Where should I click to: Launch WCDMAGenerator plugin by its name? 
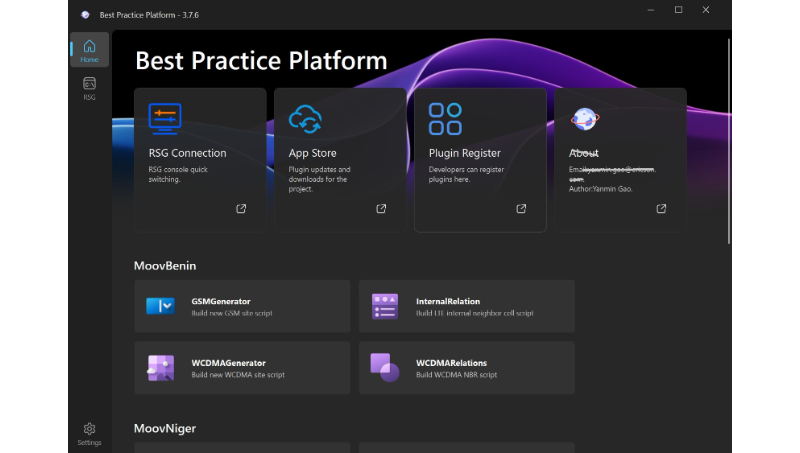coord(229,363)
